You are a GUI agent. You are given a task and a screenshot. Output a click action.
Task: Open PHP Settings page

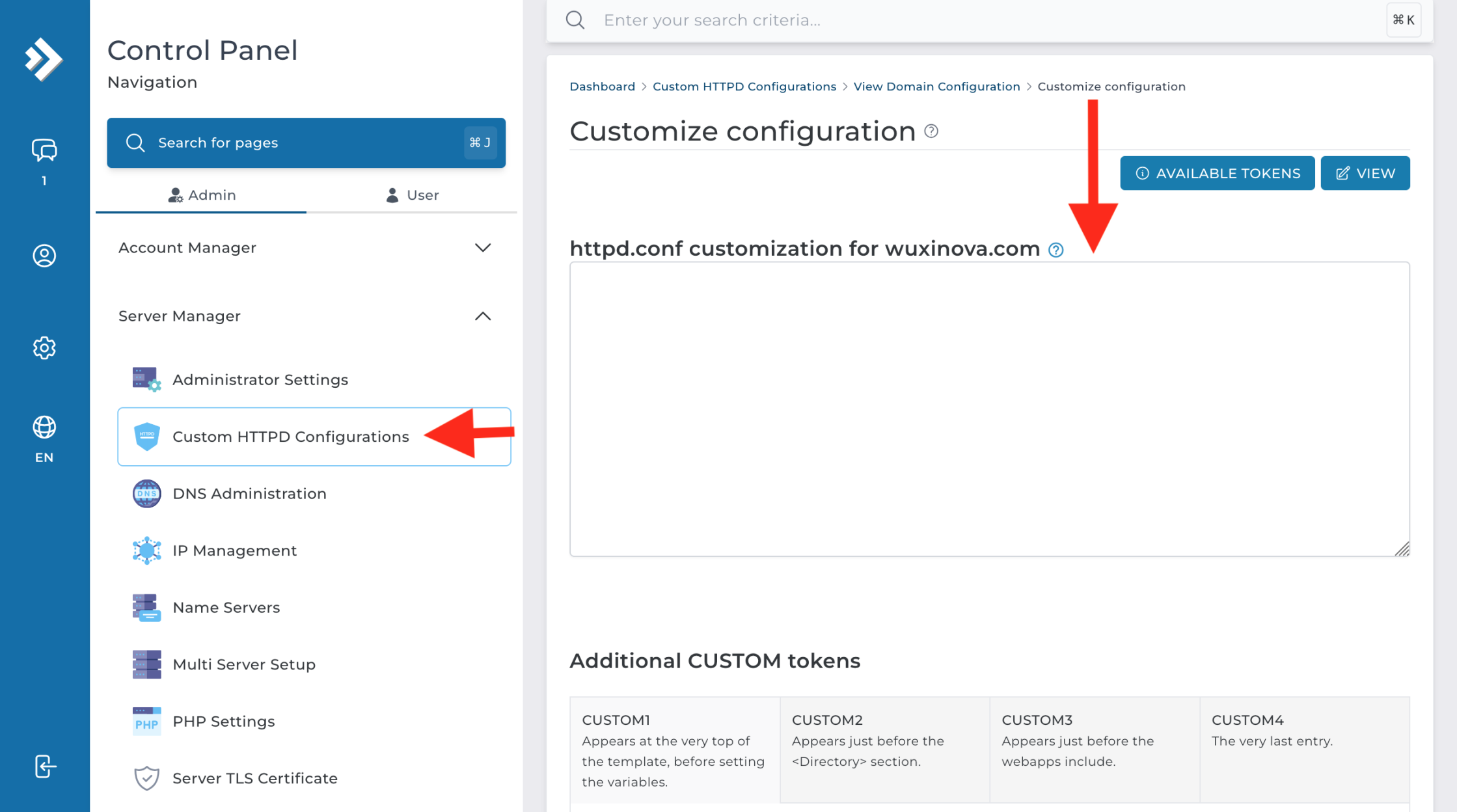tap(314, 722)
